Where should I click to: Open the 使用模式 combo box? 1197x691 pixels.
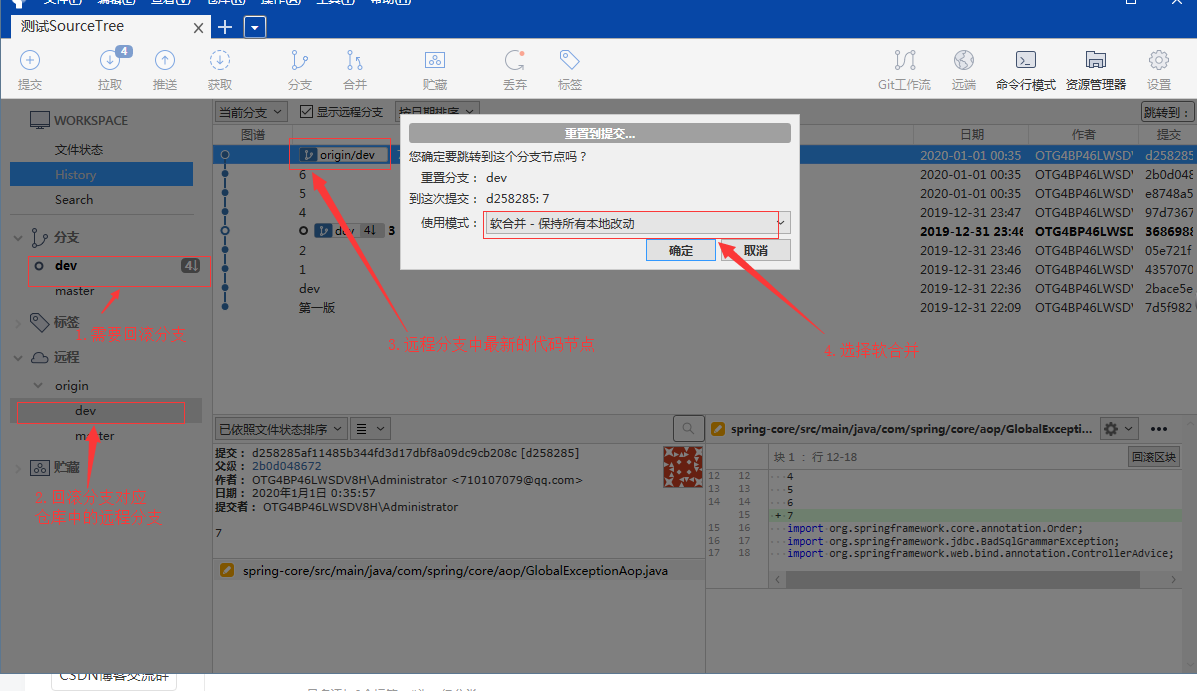(x=636, y=223)
